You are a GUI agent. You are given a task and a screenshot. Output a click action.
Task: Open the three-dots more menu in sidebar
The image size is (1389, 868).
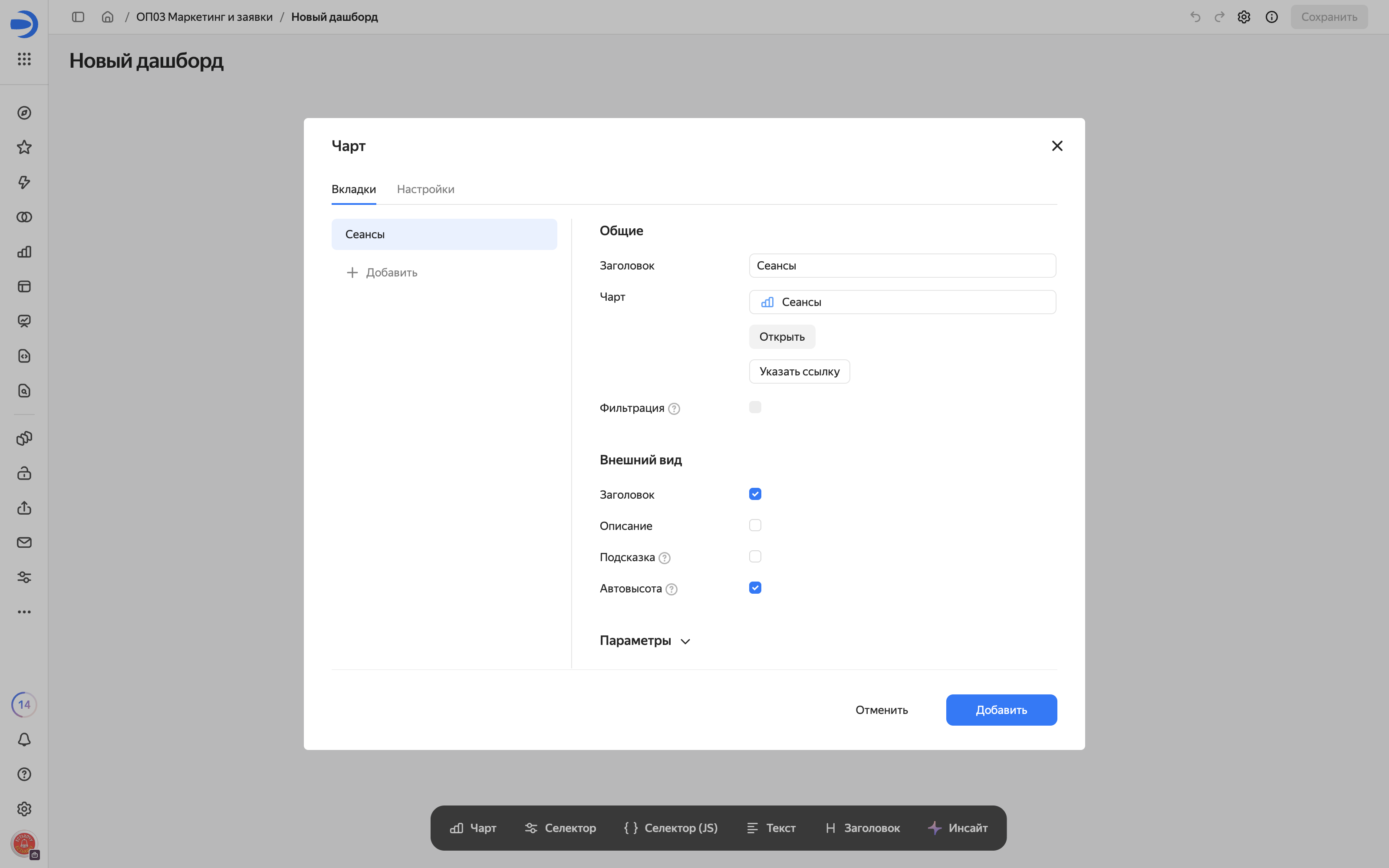click(24, 612)
